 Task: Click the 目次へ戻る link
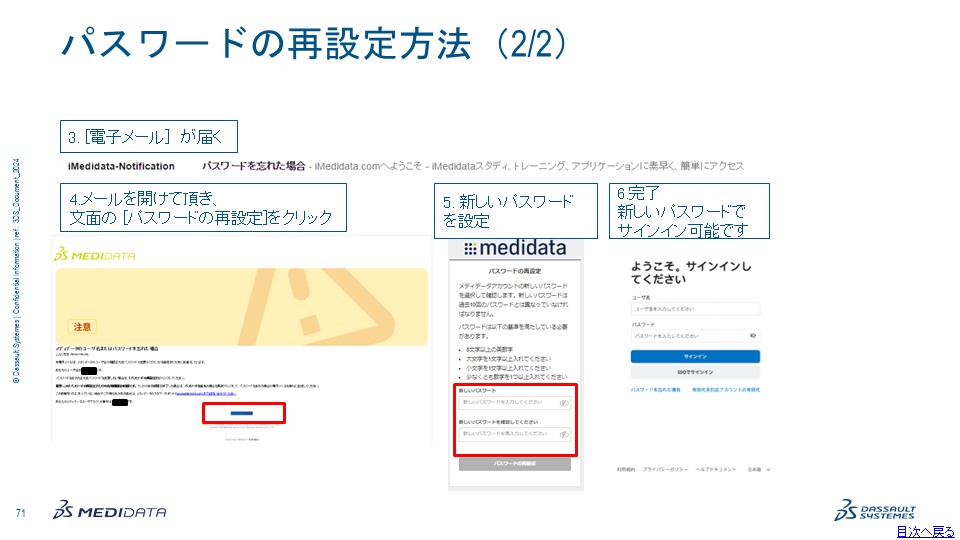coord(925,531)
